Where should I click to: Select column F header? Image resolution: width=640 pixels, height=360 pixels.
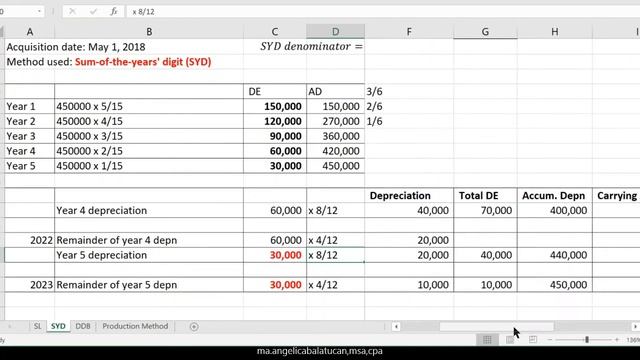tap(409, 31)
